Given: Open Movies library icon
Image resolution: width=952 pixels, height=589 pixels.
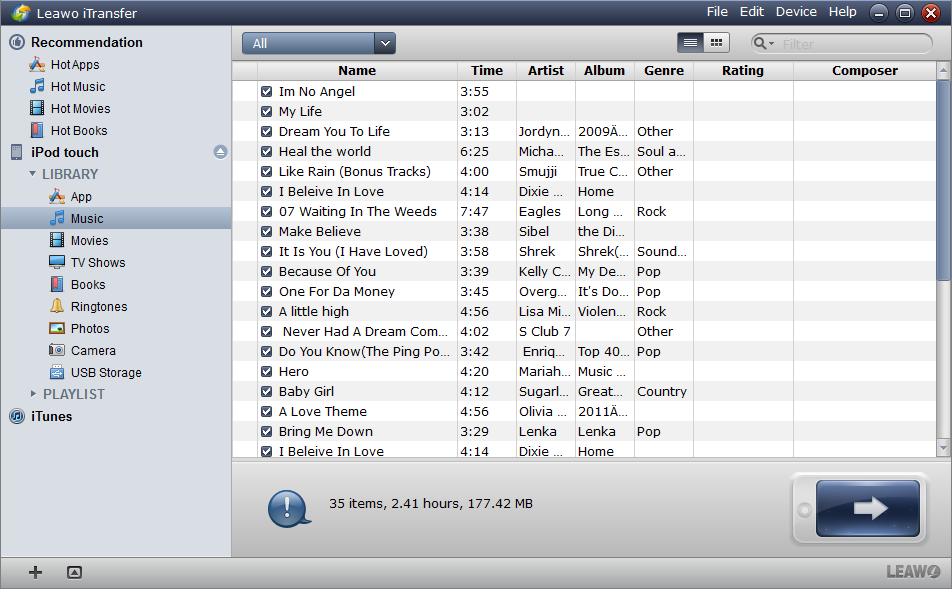Looking at the screenshot, I should coord(57,240).
